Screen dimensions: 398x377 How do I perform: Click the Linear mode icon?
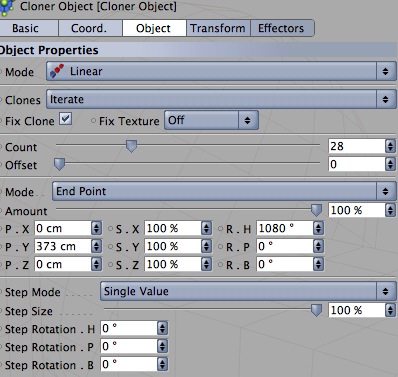57,71
